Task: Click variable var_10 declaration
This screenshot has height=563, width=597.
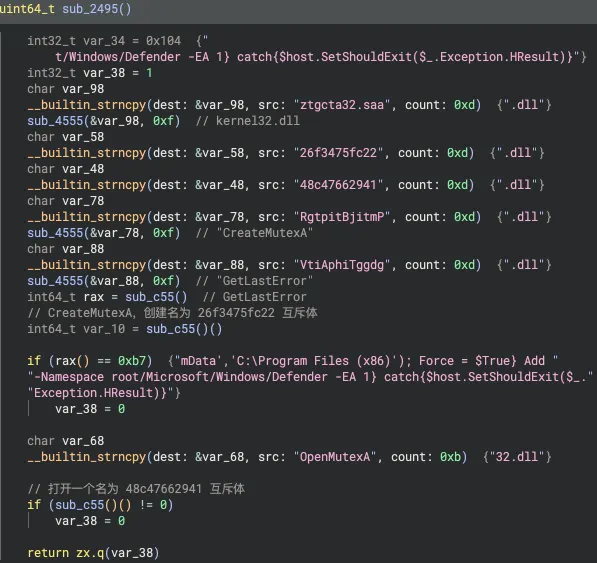Action: (x=104, y=329)
